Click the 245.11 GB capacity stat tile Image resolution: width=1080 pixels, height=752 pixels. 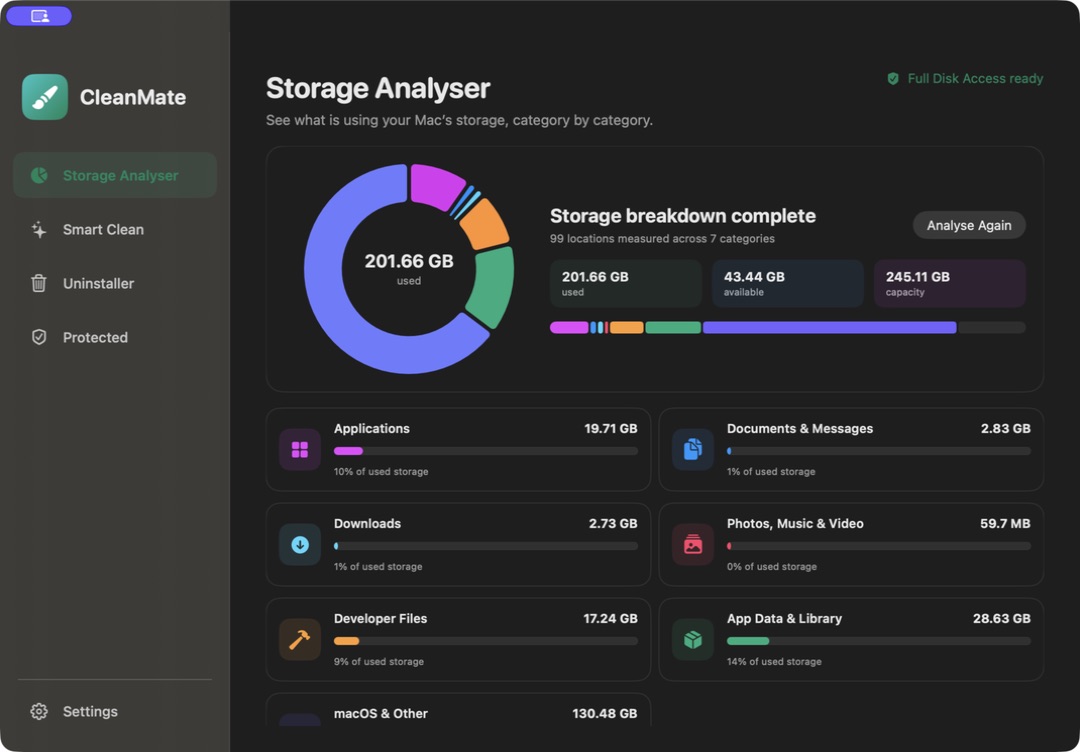pos(950,283)
